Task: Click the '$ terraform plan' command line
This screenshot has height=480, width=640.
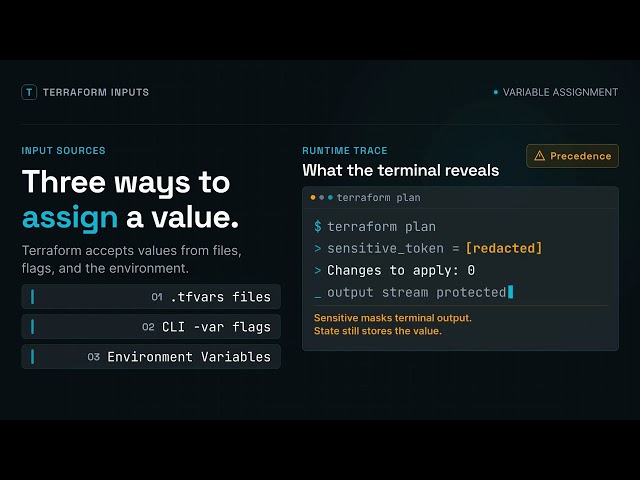Action: tap(375, 227)
